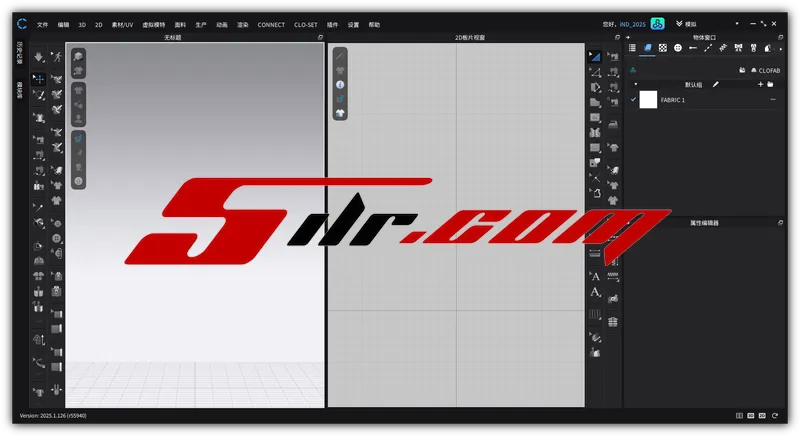Undock the 2D板片视窗 window
The width and height of the screenshot is (800, 436).
pyautogui.click(x=617, y=37)
